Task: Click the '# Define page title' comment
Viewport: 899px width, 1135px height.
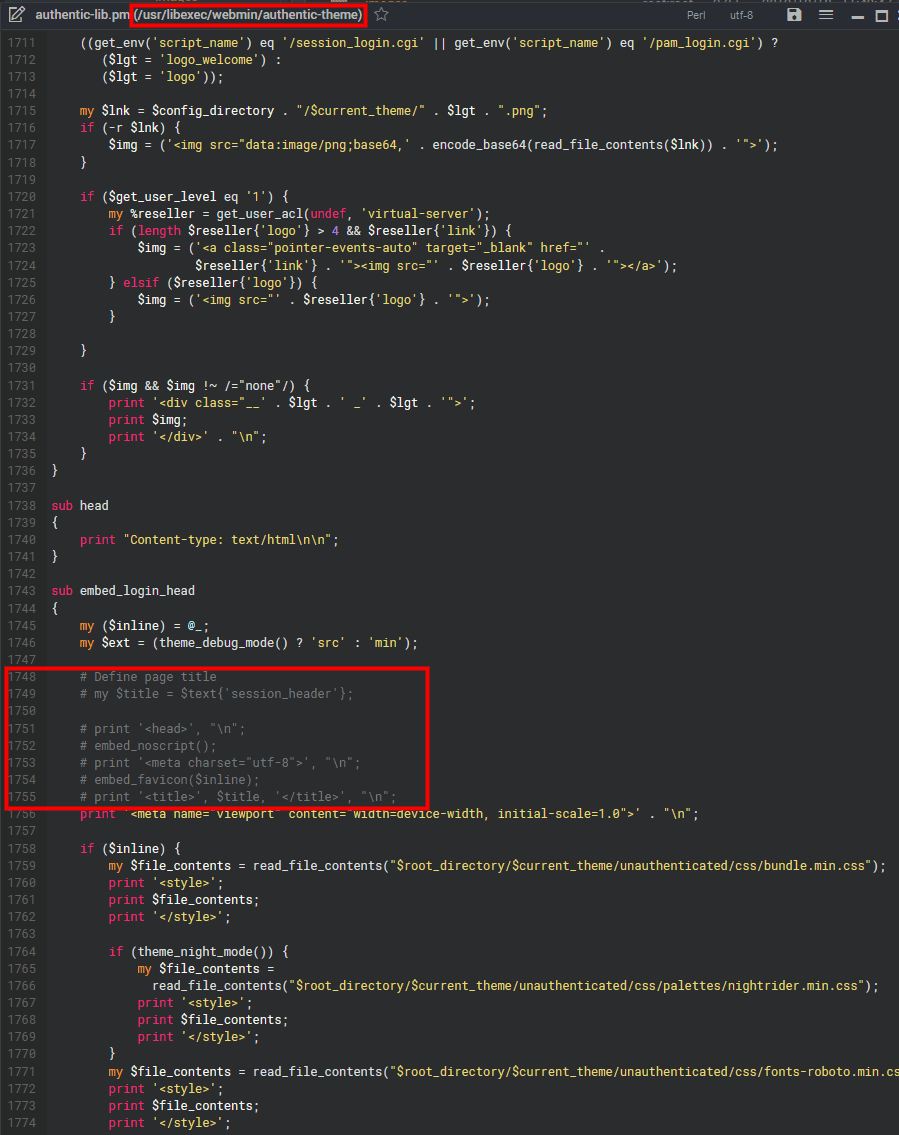Action: (148, 677)
